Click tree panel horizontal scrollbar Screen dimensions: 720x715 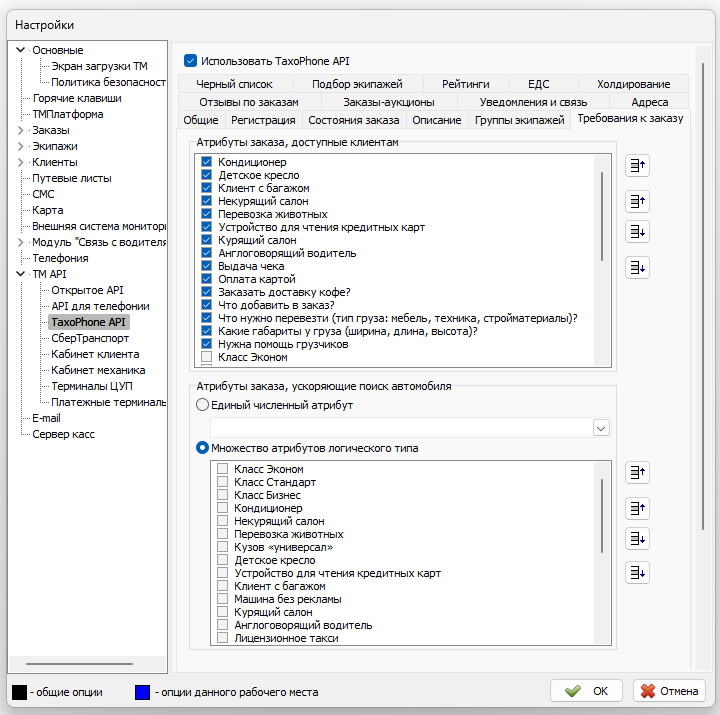(79, 664)
